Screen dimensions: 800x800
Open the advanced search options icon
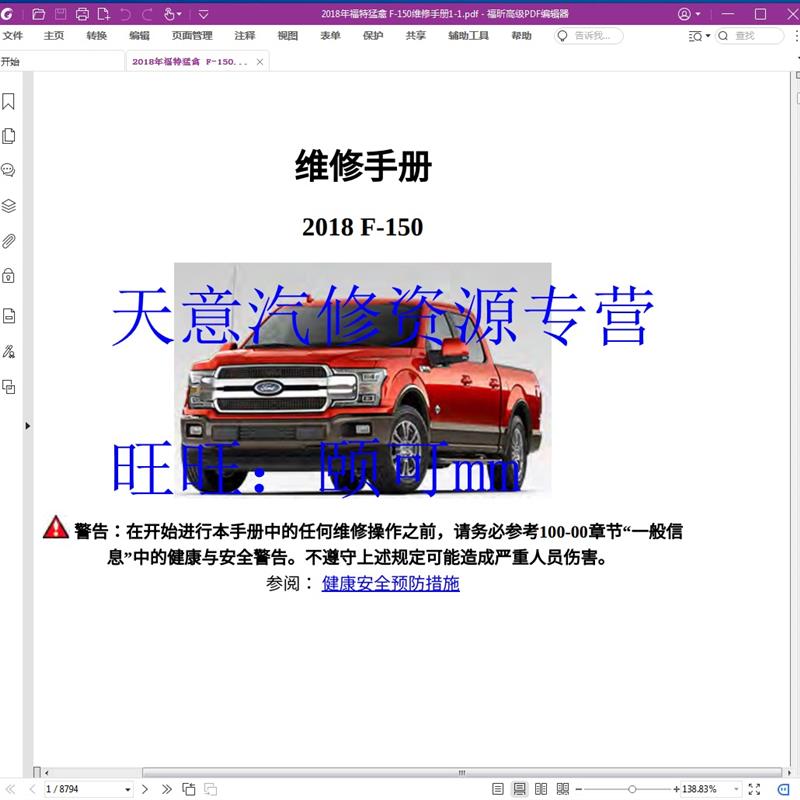pos(695,36)
